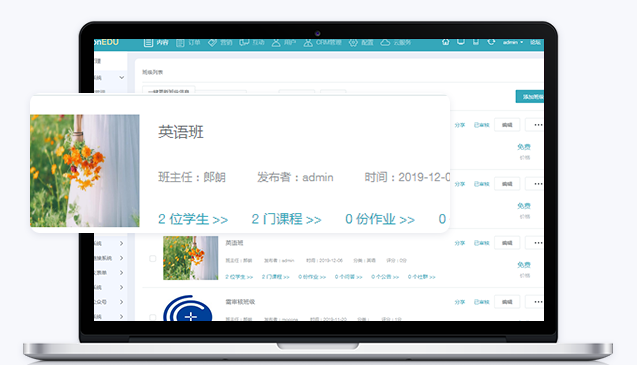Image resolution: width=637 pixels, height=365 pixels.
Task: Click the 论坛 forum link in top bar
Action: (x=535, y=42)
